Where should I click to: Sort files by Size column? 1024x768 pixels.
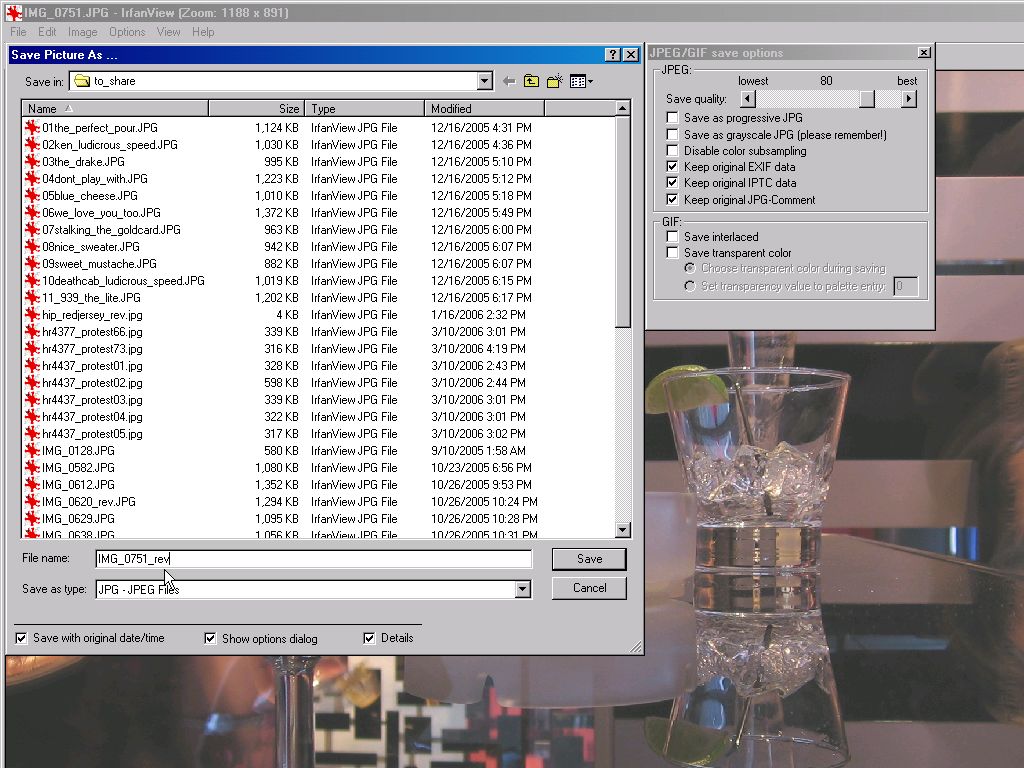(255, 108)
